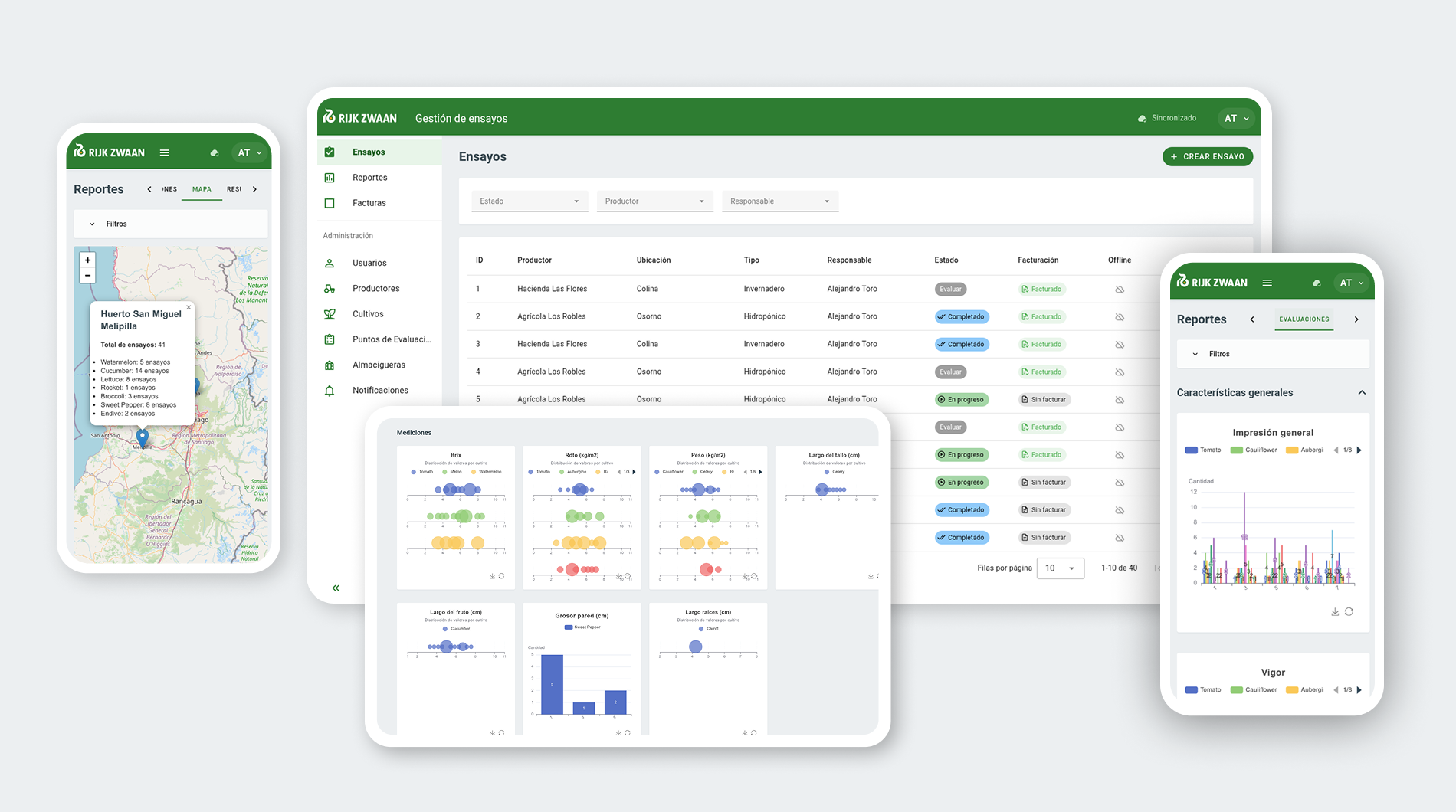Click Facturado badge in row 1
1456x812 pixels.
[1041, 290]
